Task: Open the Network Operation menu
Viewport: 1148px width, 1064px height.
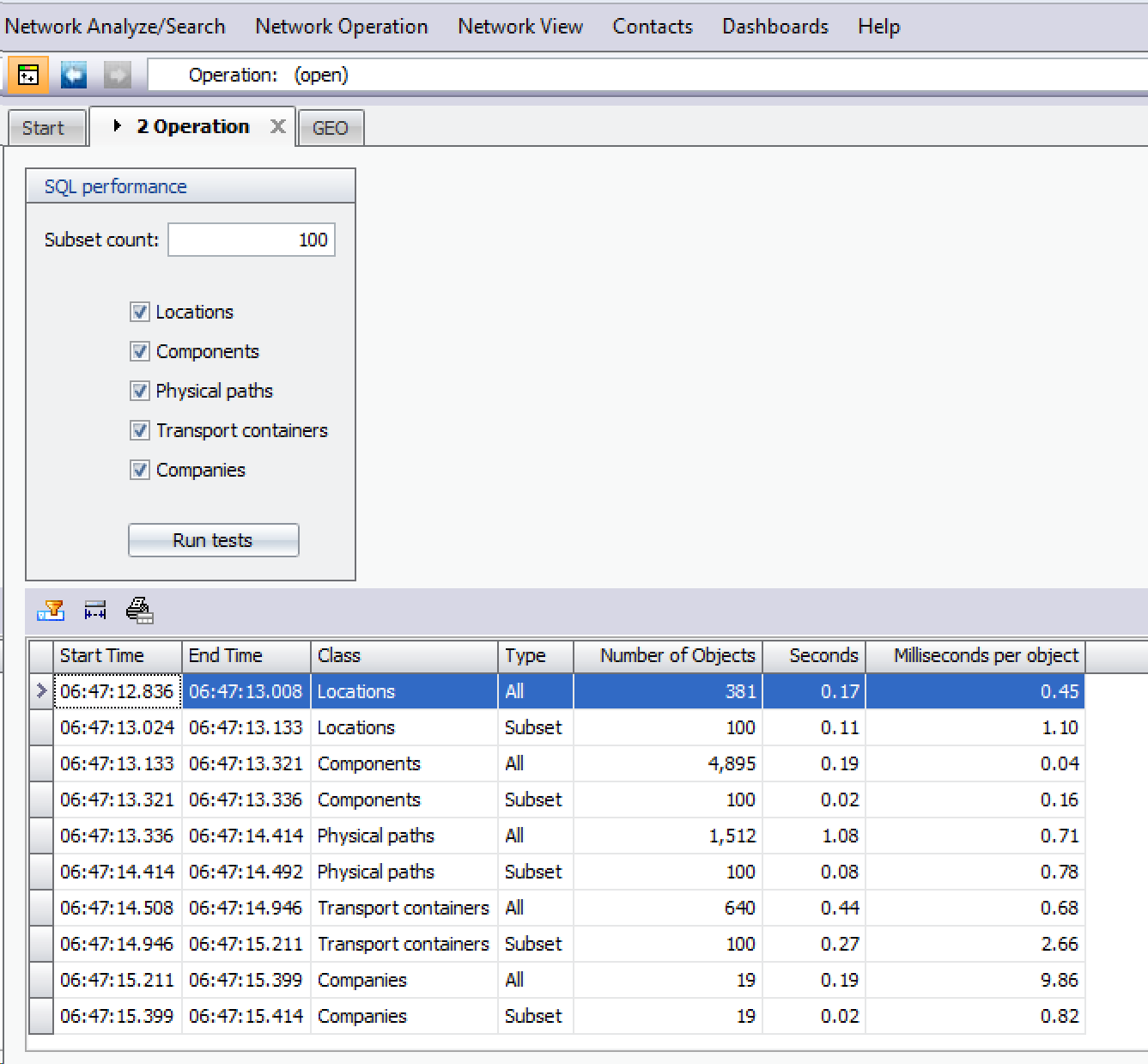Action: coord(342,27)
